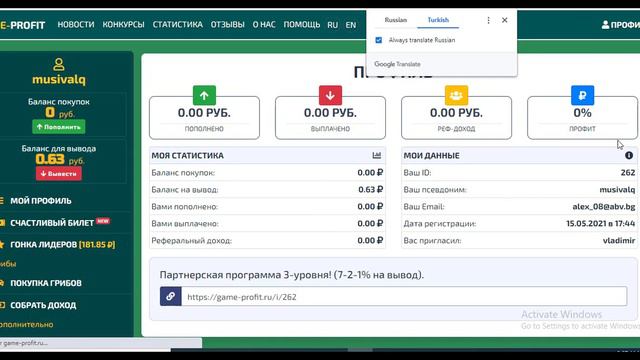Click the Баланс на вывод 0.63 ₽ value
The width and height of the screenshot is (640, 360).
pyautogui.click(x=371, y=189)
